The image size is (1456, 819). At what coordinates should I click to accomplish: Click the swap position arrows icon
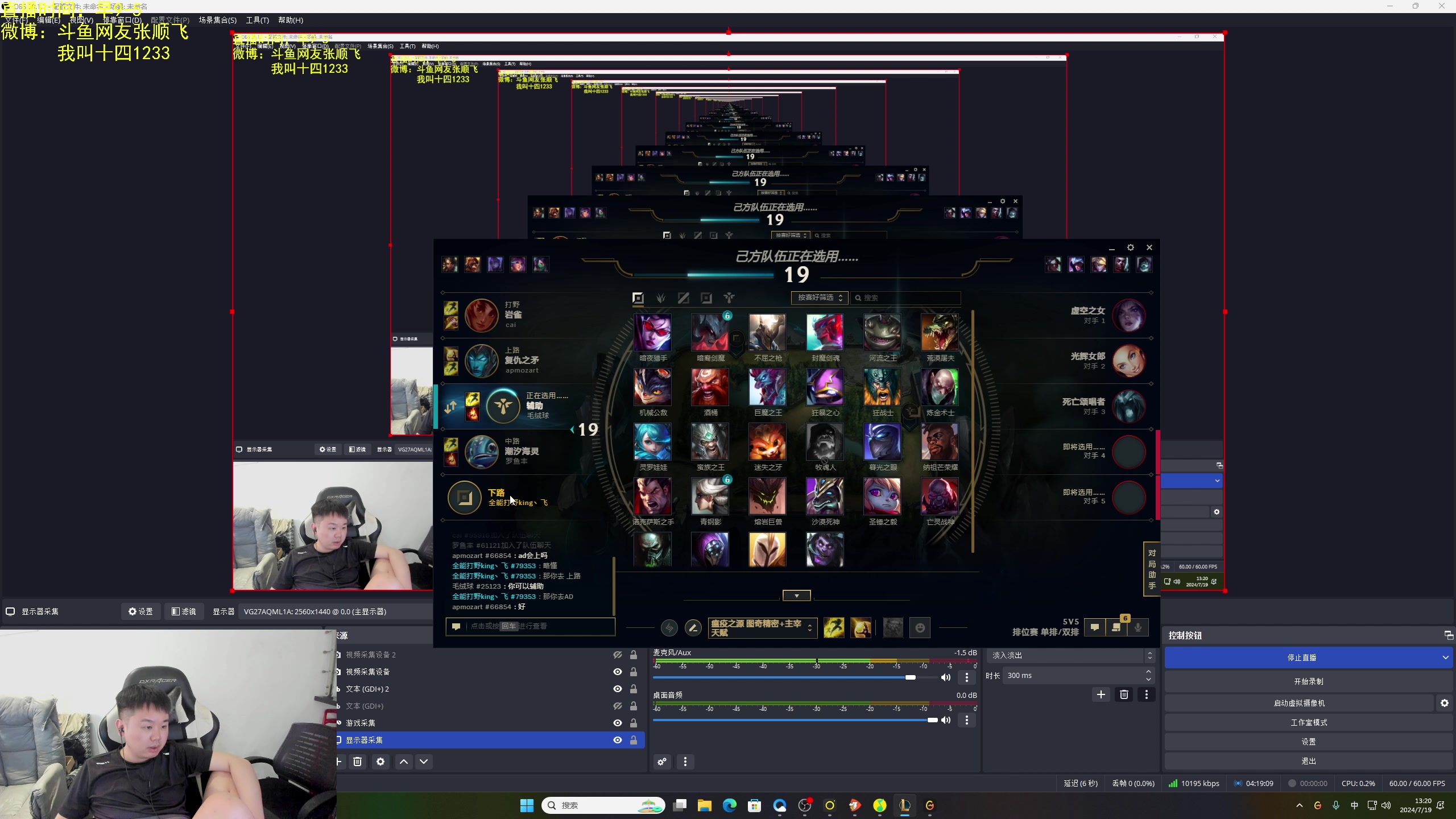tap(450, 407)
